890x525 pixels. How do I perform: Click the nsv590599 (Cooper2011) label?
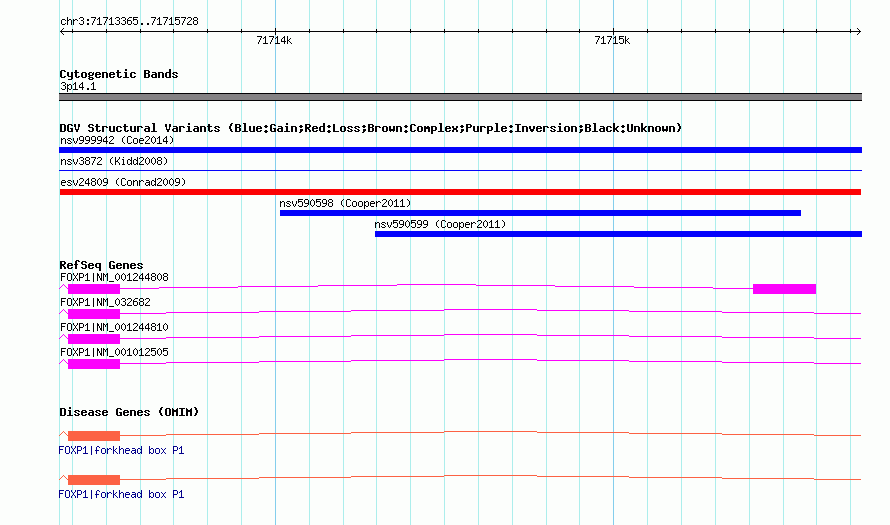440,224
